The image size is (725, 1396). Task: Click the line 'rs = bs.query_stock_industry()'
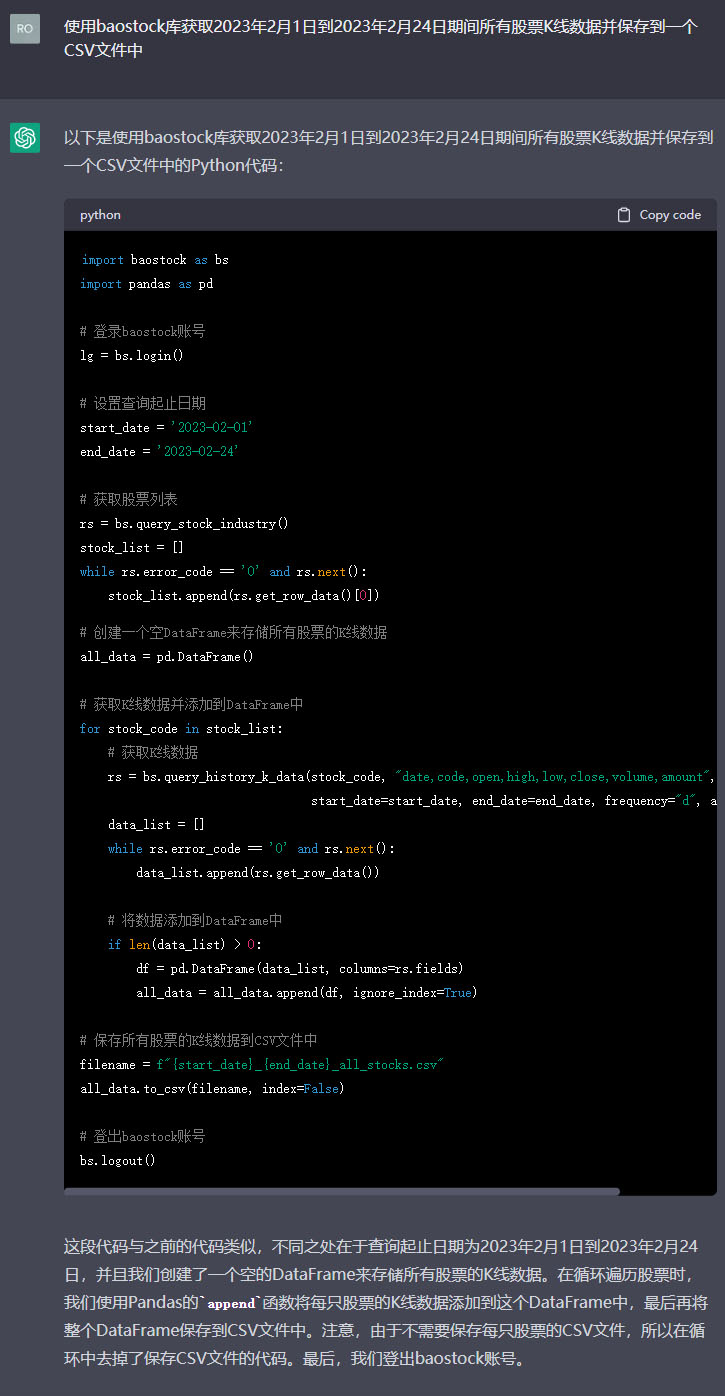pos(184,524)
